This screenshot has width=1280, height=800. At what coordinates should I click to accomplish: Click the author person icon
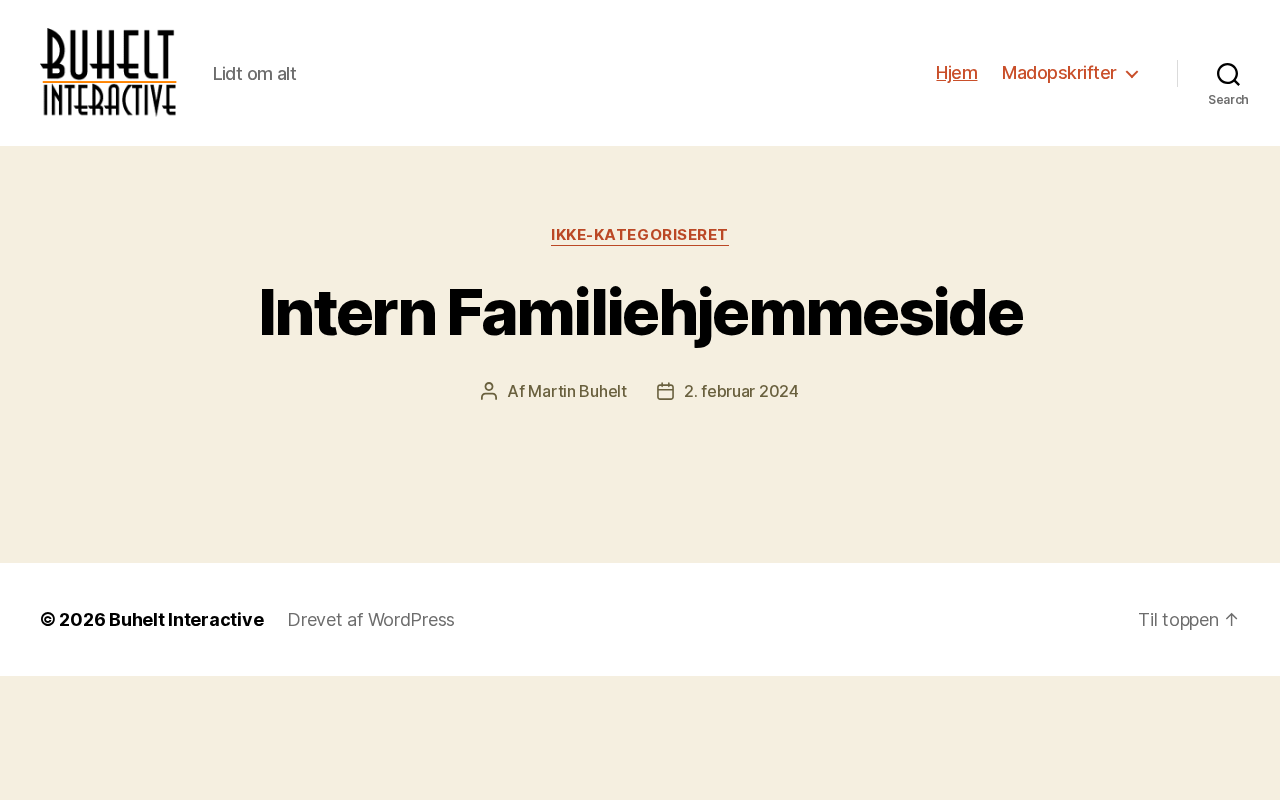[x=489, y=392]
